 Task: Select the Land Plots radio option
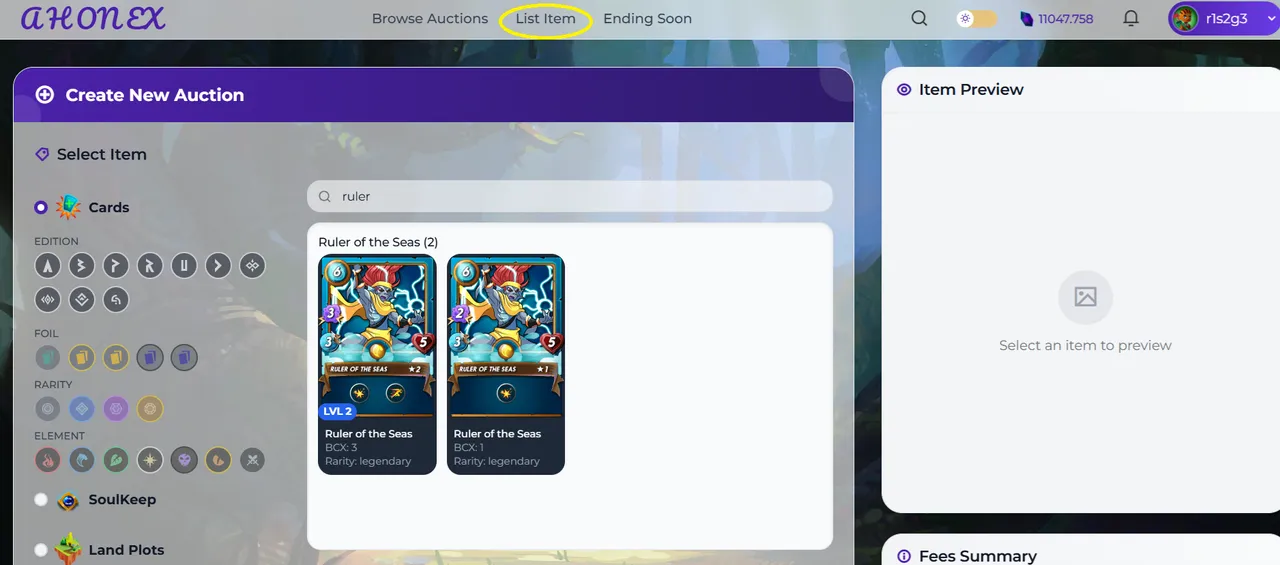point(41,550)
